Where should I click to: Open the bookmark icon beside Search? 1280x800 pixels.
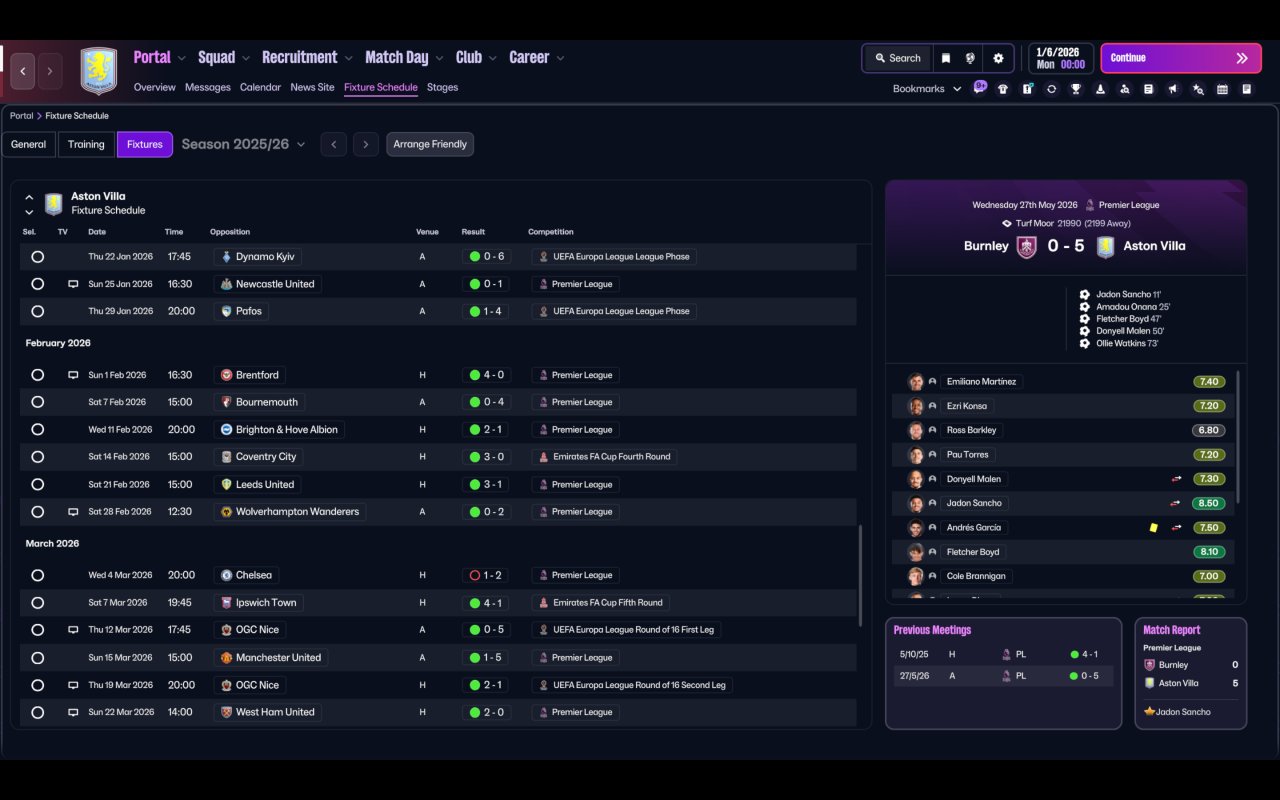coord(945,58)
